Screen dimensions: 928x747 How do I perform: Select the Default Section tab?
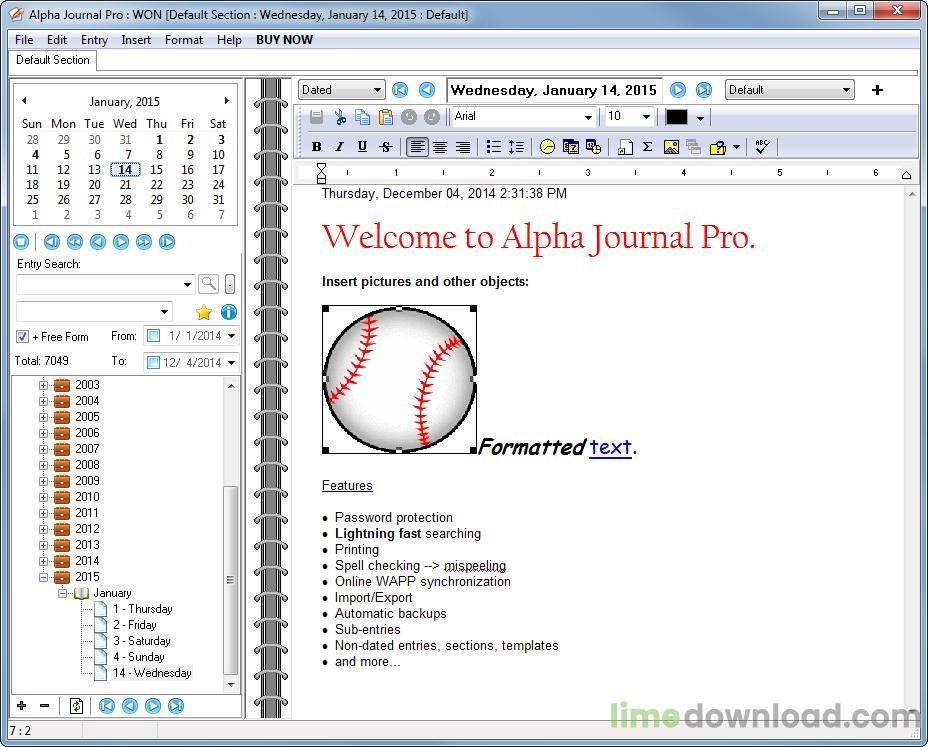pyautogui.click(x=53, y=60)
